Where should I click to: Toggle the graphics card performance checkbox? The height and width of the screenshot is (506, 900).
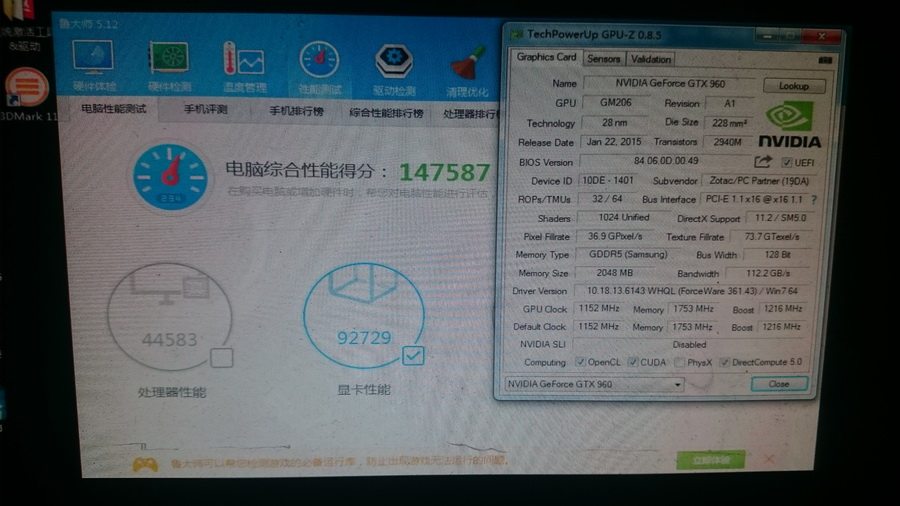click(413, 356)
